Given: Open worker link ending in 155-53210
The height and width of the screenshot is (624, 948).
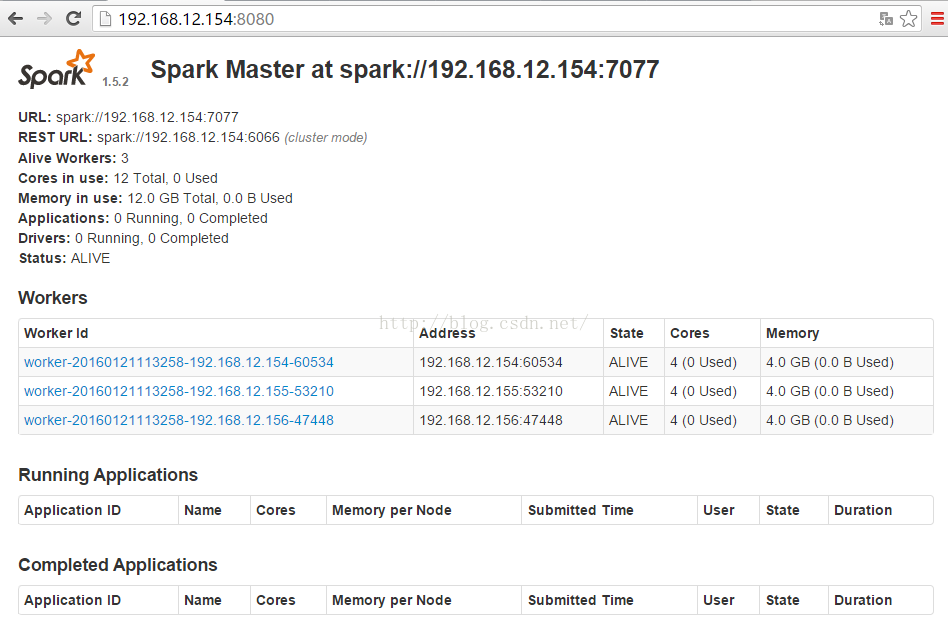Looking at the screenshot, I should point(179,391).
